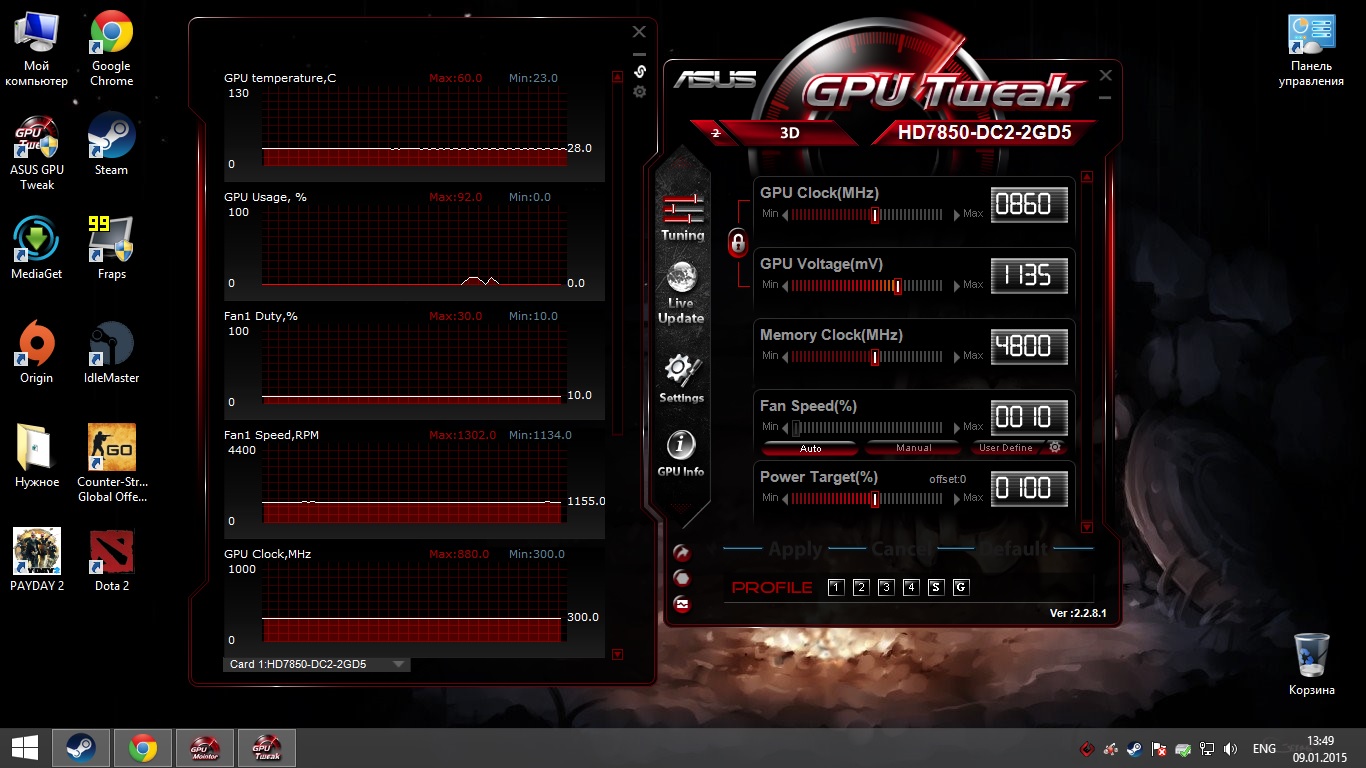Click the Power Target slider handle
The width and height of the screenshot is (1366, 768).
[x=875, y=498]
